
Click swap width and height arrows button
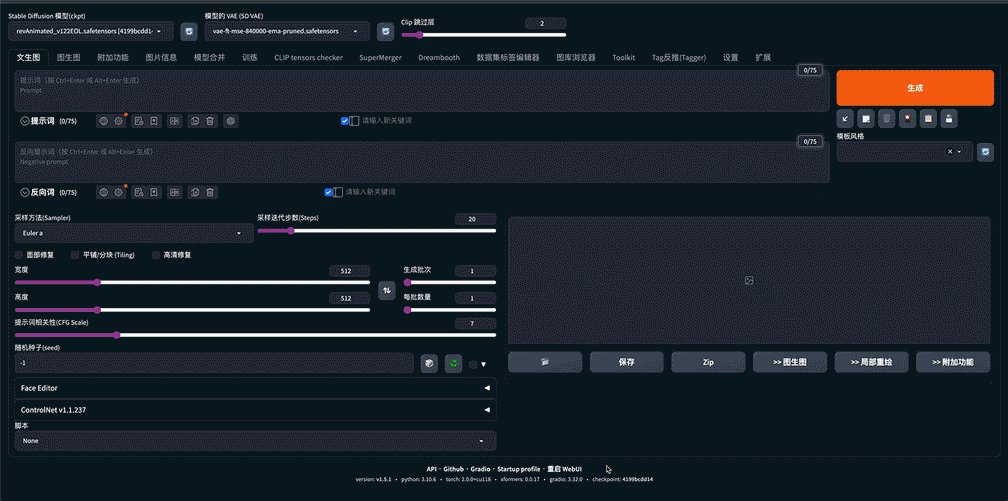pos(386,290)
